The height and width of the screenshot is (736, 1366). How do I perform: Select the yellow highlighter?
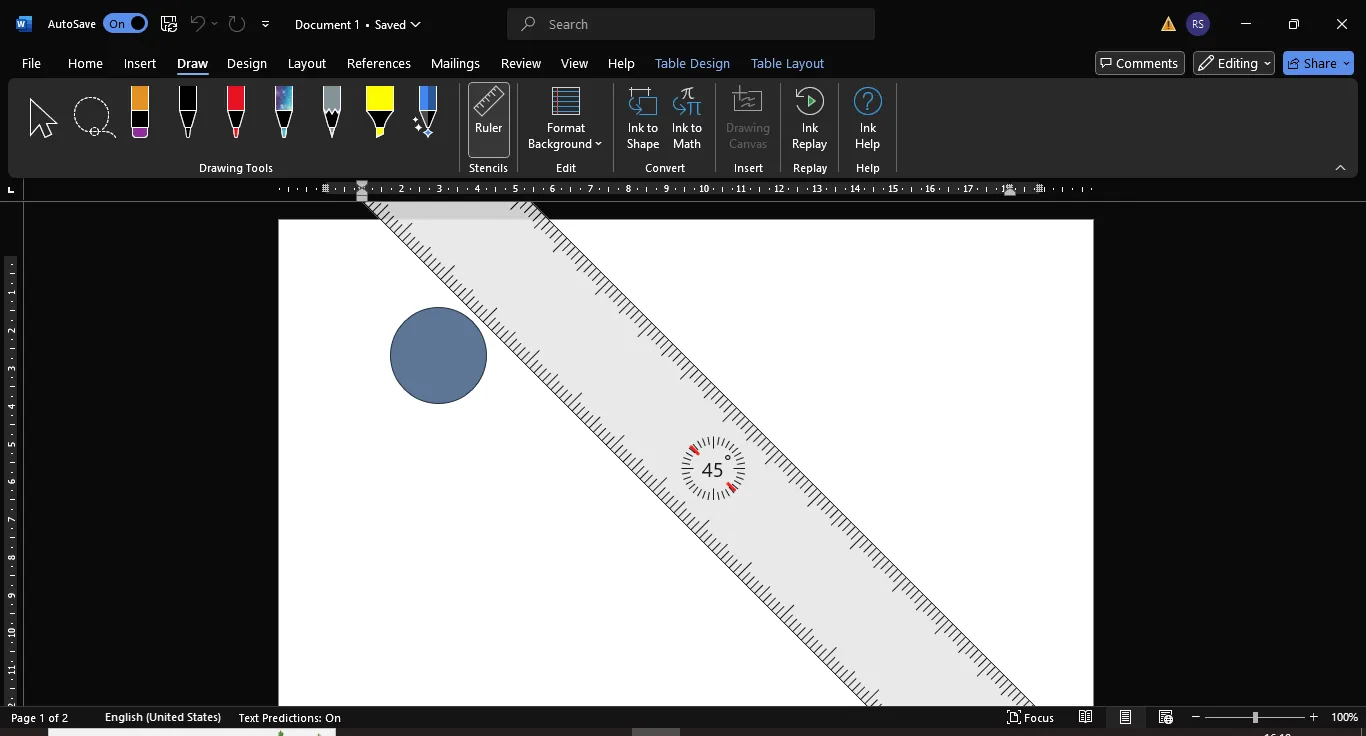pyautogui.click(x=380, y=112)
